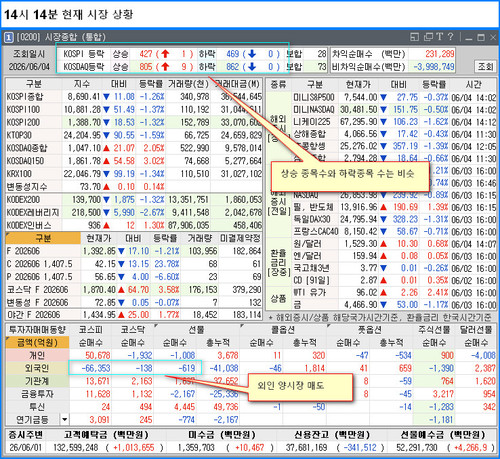Image resolution: width=500 pixels, height=459 pixels.
Task: Click the 비차익순매수 value -3,998,749
Action: pos(434,67)
